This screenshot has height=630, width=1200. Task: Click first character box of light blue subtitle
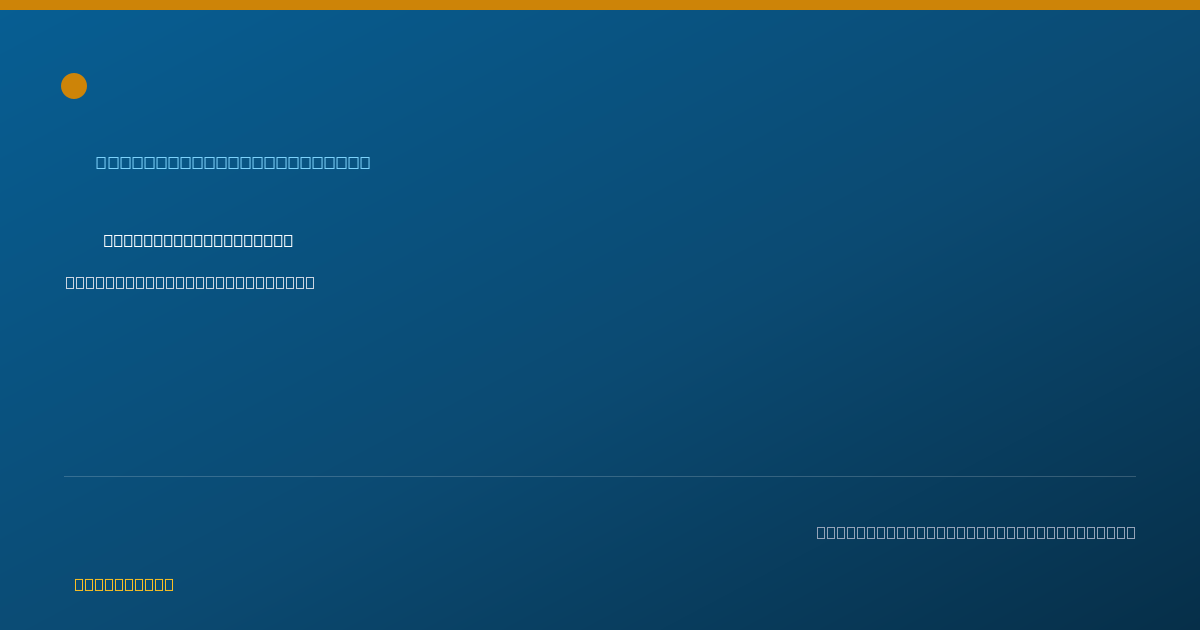(x=102, y=162)
